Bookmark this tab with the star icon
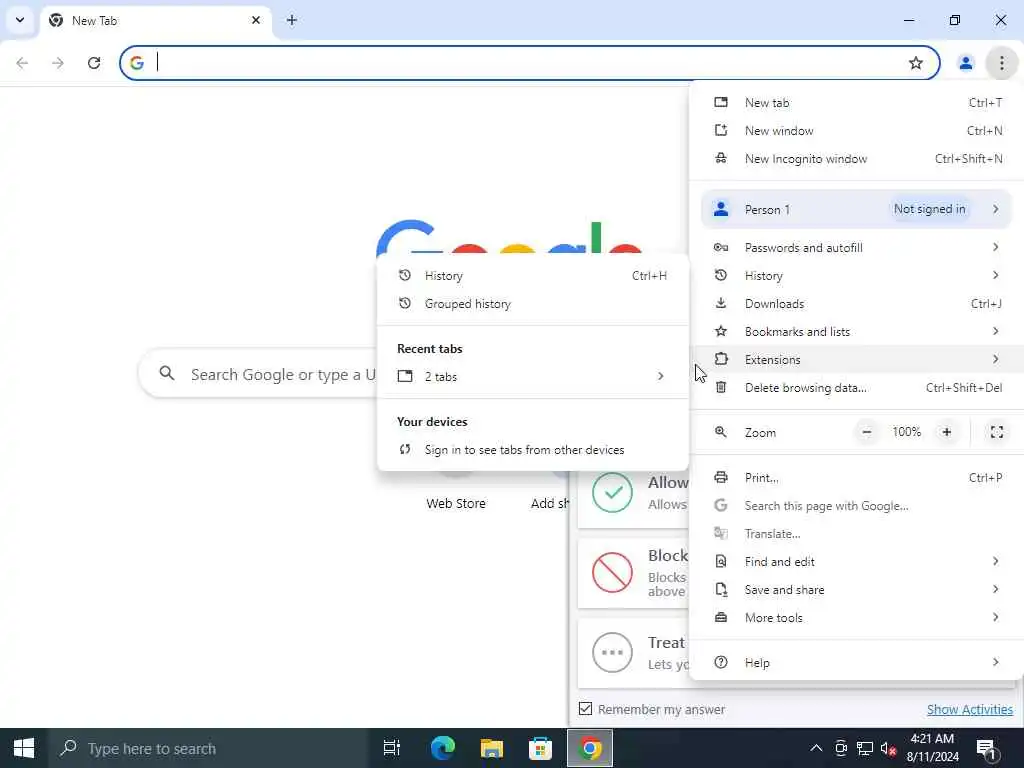 pyautogui.click(x=916, y=63)
